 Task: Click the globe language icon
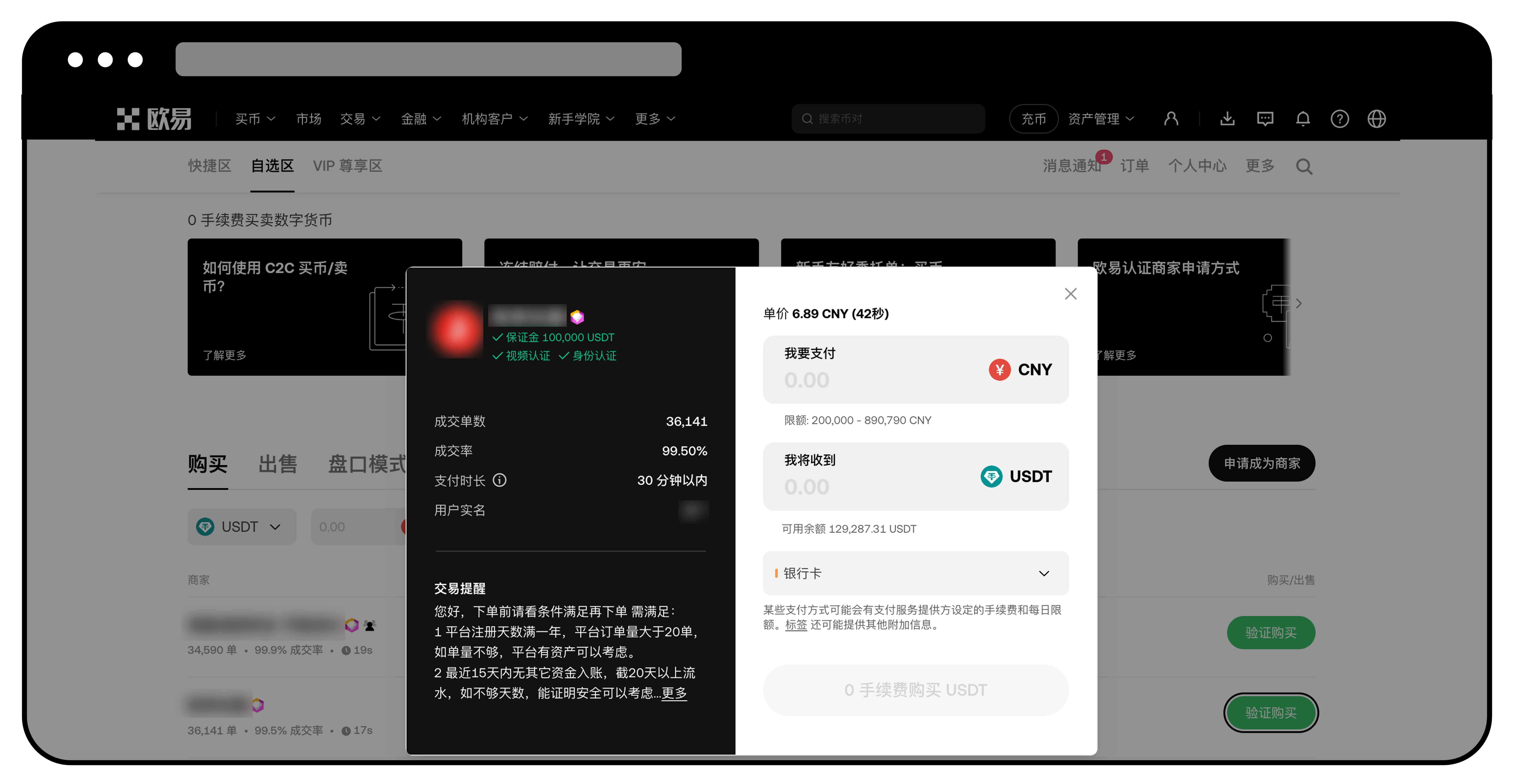tap(1377, 119)
